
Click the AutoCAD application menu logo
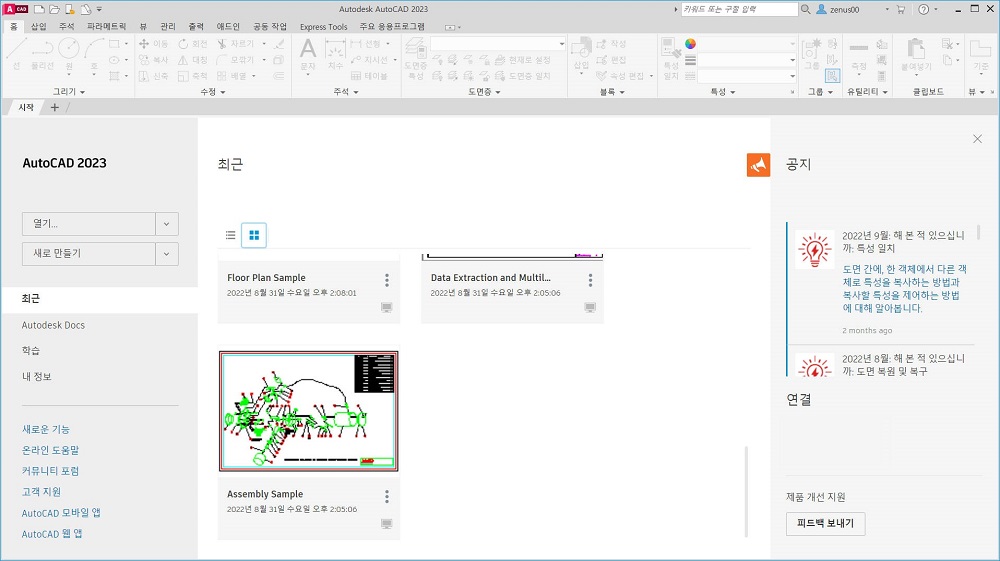point(16,9)
